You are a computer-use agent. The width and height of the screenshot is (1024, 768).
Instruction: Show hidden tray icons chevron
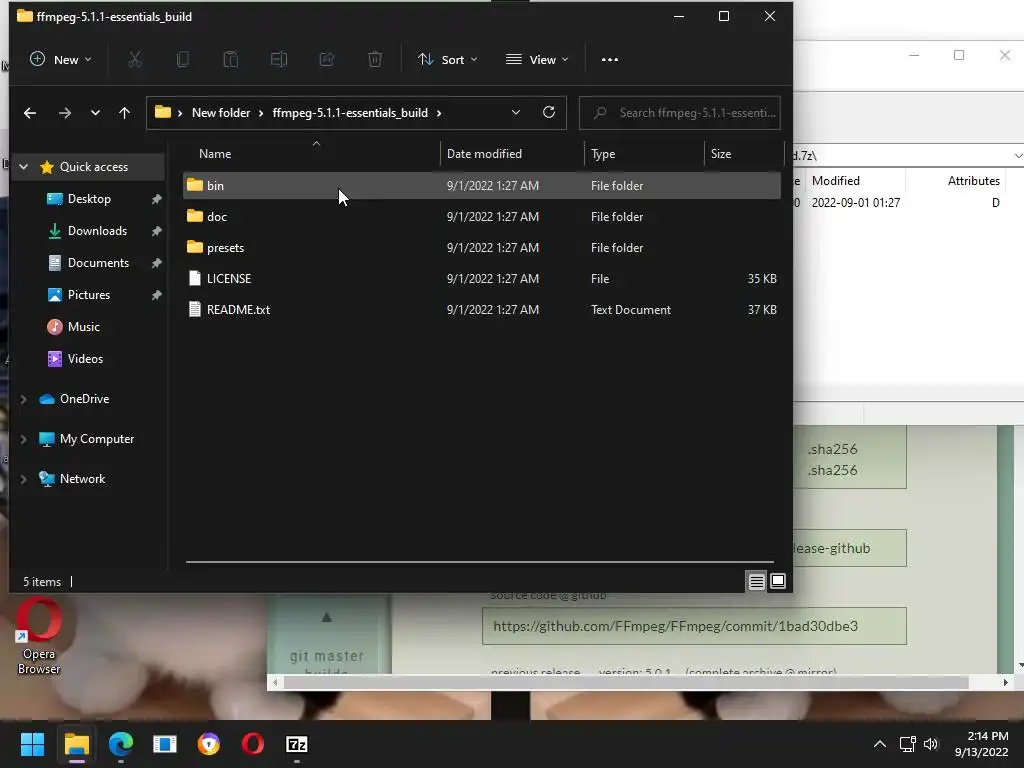click(880, 744)
